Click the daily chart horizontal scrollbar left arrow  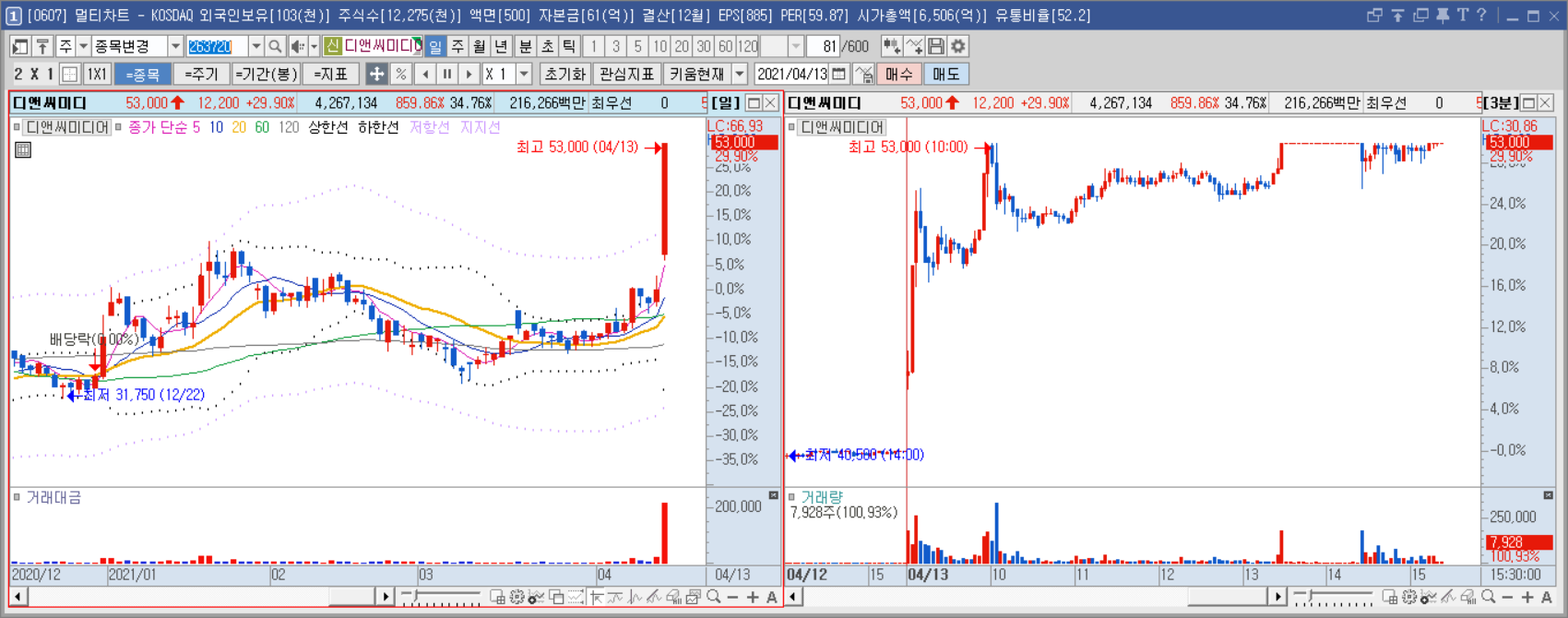(x=18, y=598)
